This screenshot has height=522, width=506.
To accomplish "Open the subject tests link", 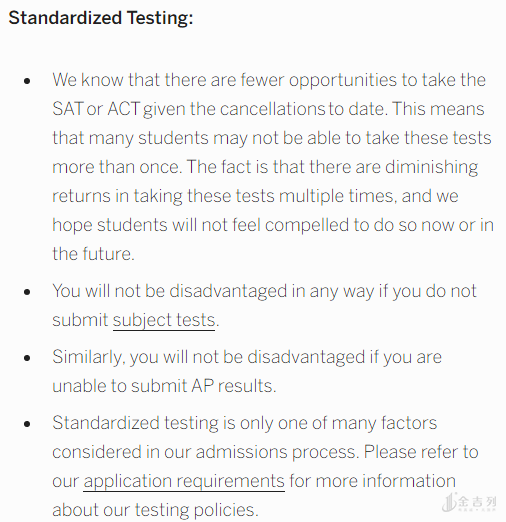I will coord(164,320).
